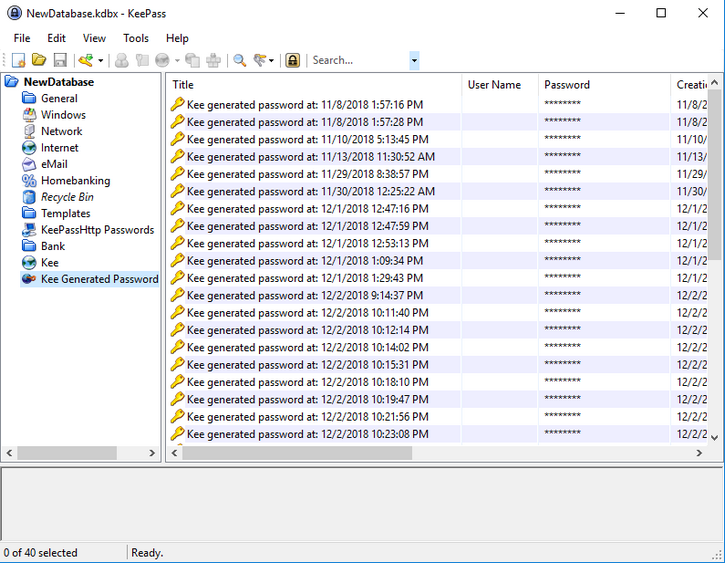Screen dimensions: 725x563
Task: Click key icon of 12/2/2018 10:23:08 PM entry
Action: click(178, 434)
